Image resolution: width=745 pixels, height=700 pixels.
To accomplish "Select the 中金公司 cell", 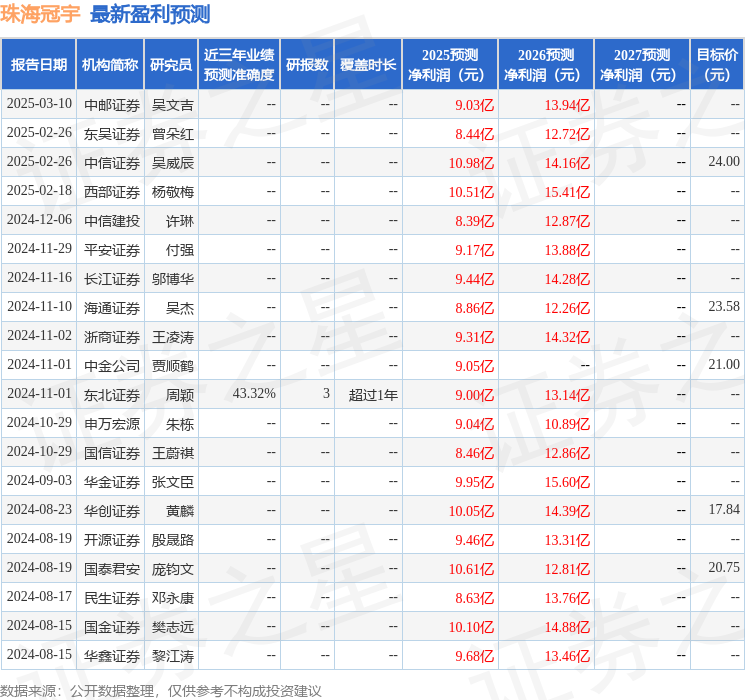I will click(112, 366).
